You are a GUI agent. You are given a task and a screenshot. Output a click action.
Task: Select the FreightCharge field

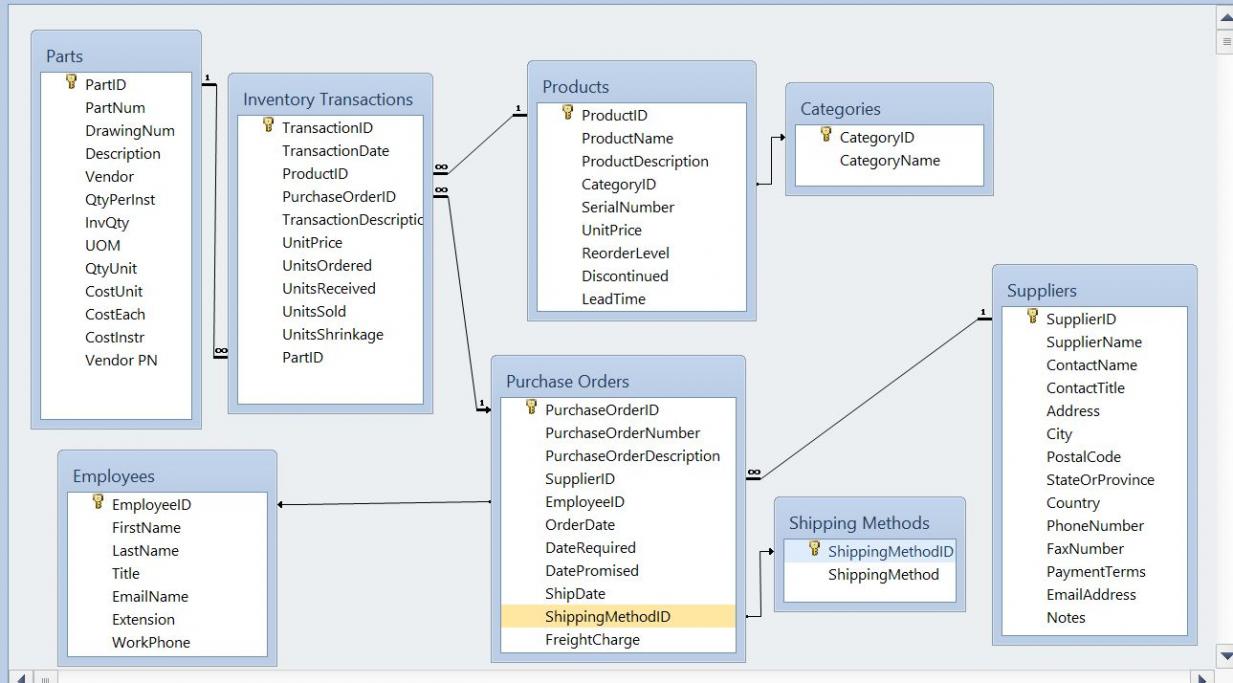pos(592,640)
